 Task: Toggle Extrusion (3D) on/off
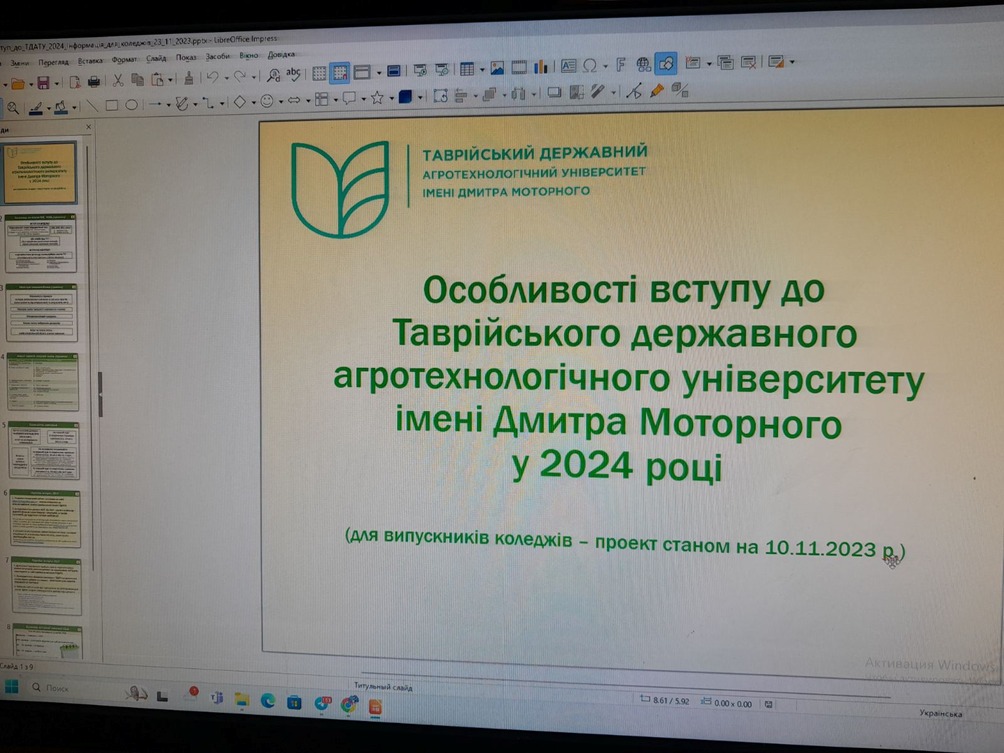click(680, 90)
